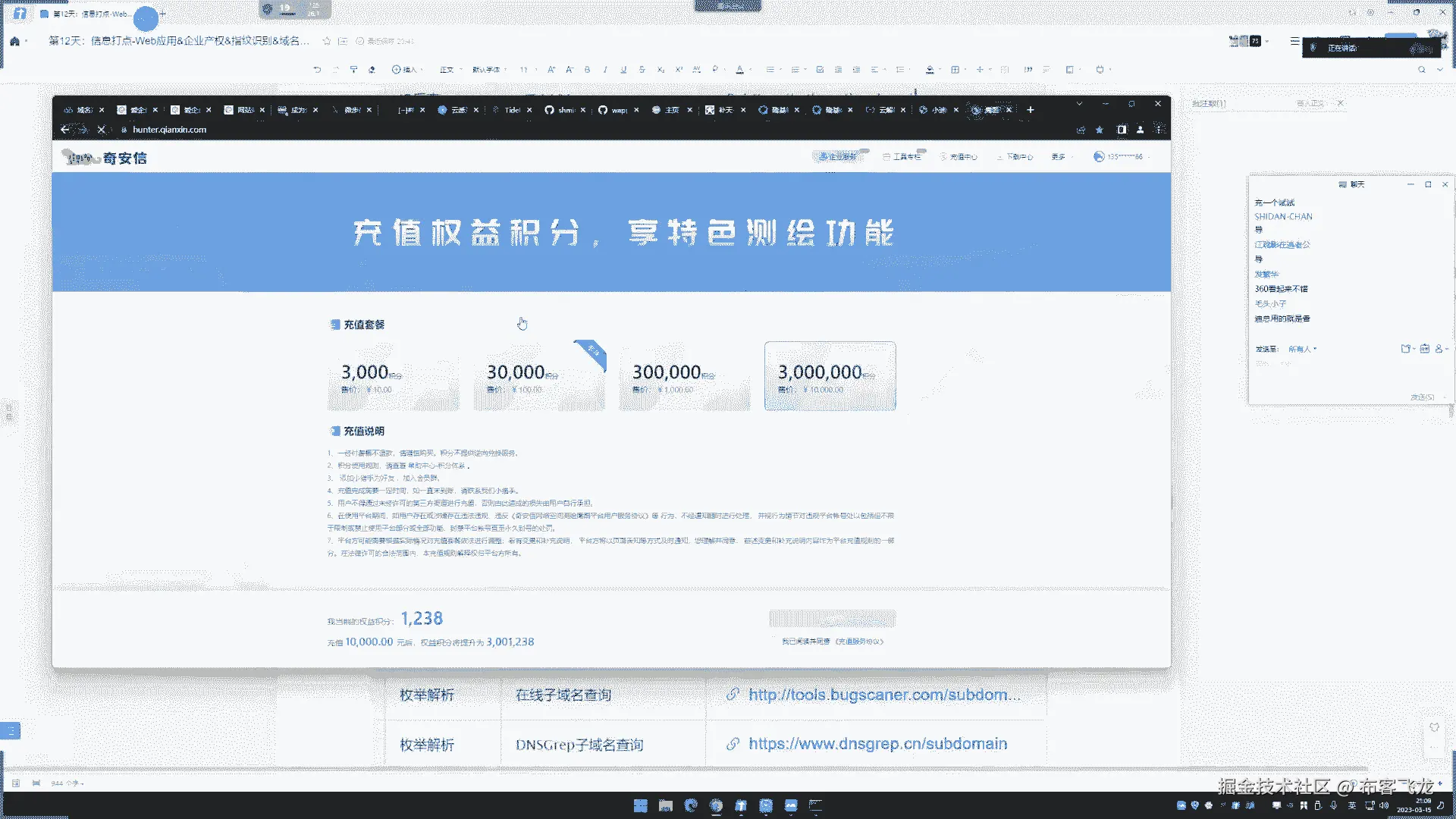
Task: Switch to the Tide browser tab
Action: [512, 110]
